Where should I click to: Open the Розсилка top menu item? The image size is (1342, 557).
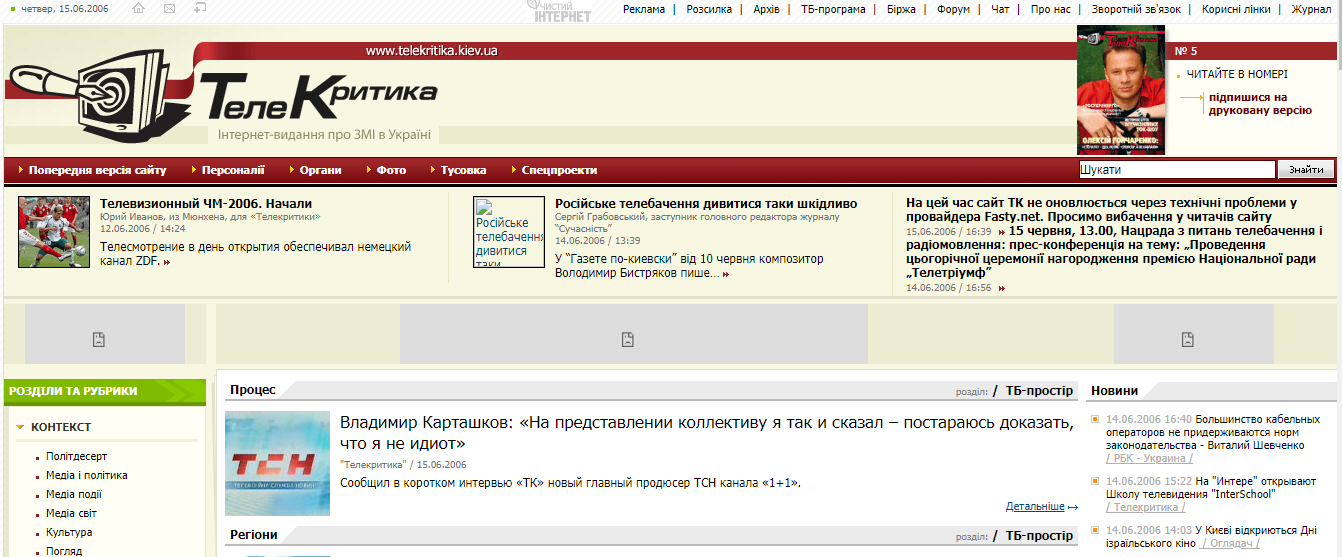click(709, 9)
